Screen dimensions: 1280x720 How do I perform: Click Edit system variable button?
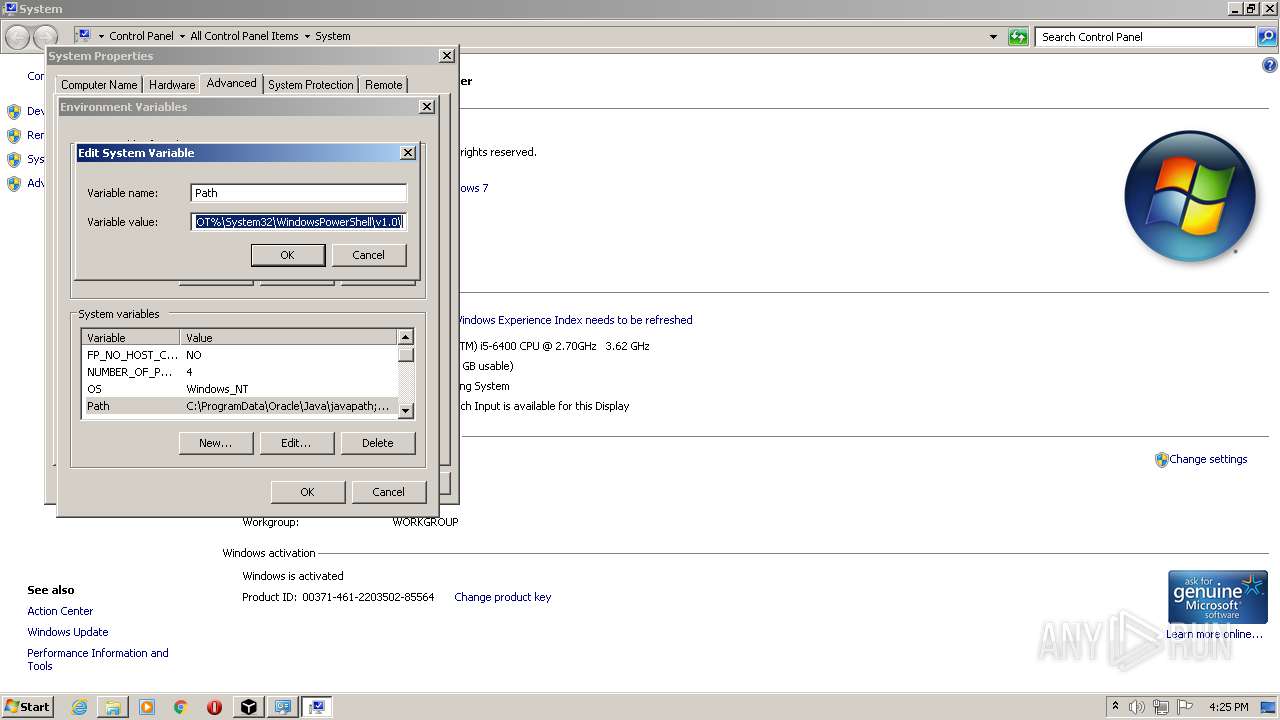[x=296, y=443]
